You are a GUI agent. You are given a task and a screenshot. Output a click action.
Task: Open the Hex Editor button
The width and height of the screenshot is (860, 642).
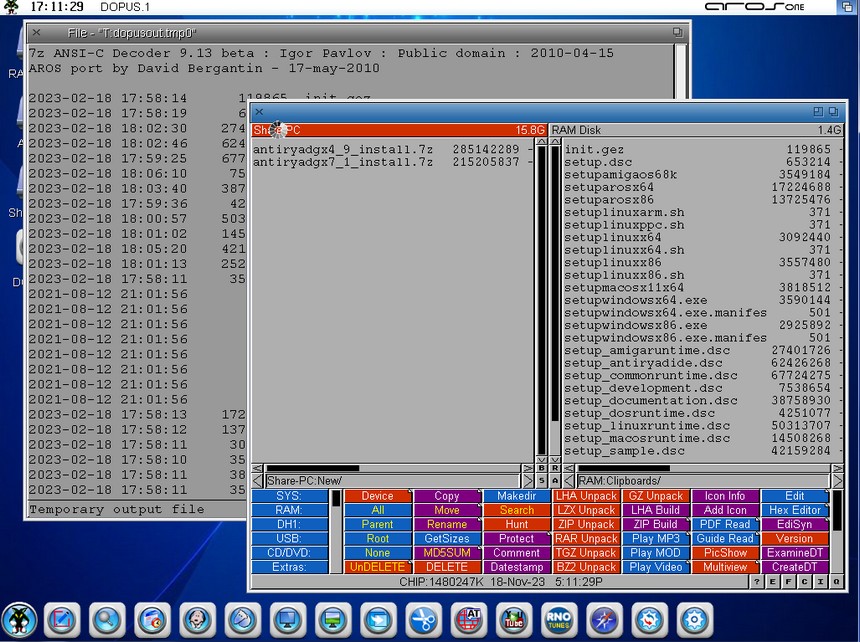pos(795,510)
